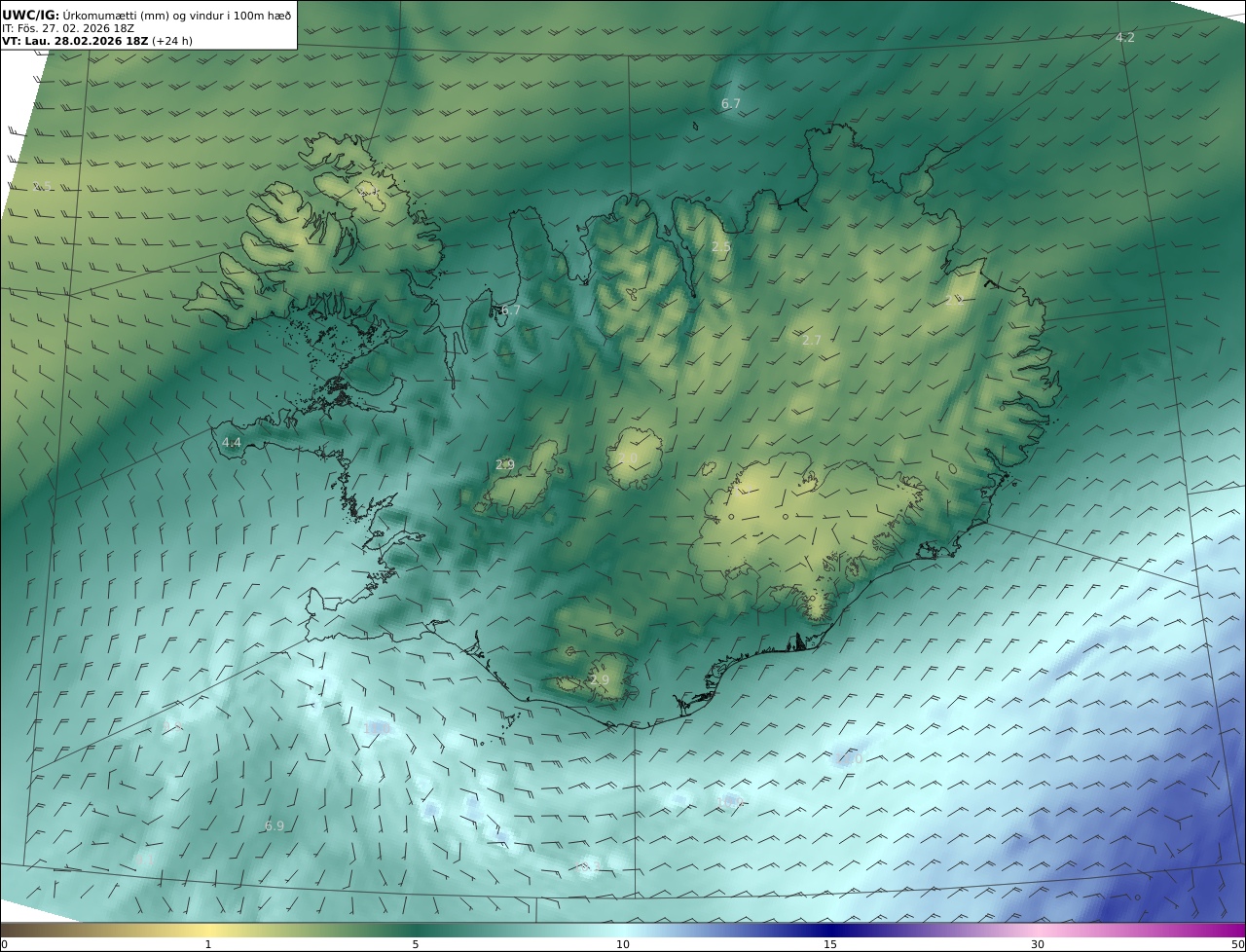
Task: Click the 4.4 value off Snæfellsnes peninsula
Action: point(231,442)
